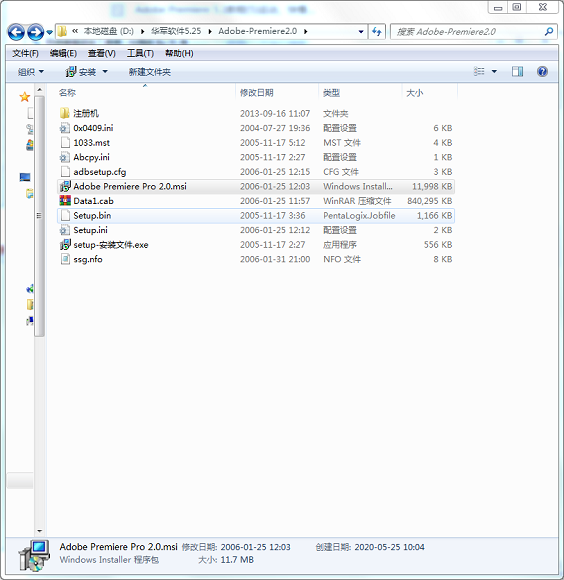The height and width of the screenshot is (580, 564).
Task: Select the Data1.cab WinRAR icon
Action: click(x=65, y=201)
